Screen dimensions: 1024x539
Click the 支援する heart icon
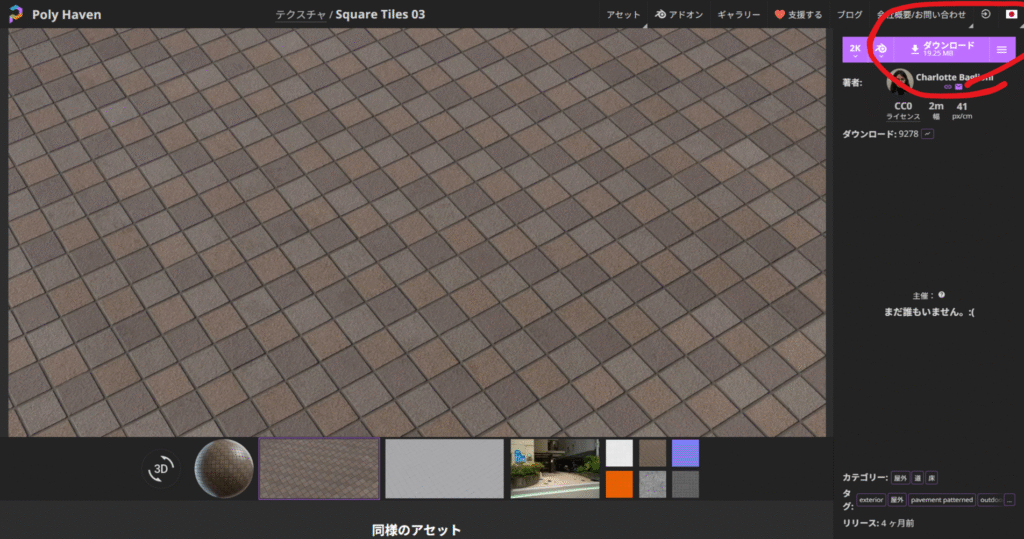pos(779,14)
